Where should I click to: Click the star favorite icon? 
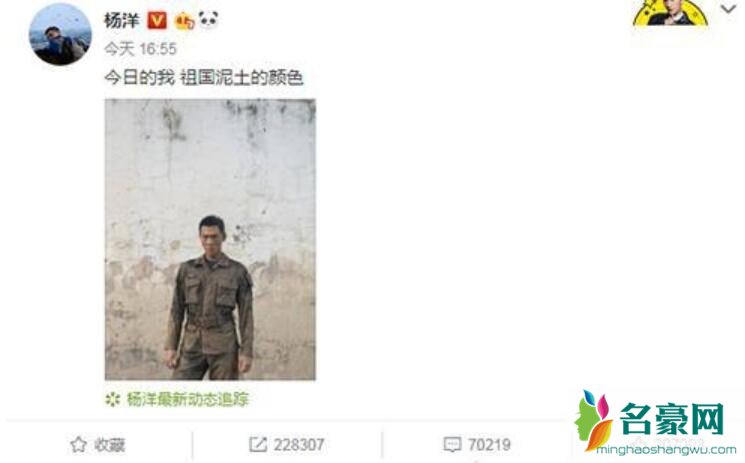[x=78, y=444]
